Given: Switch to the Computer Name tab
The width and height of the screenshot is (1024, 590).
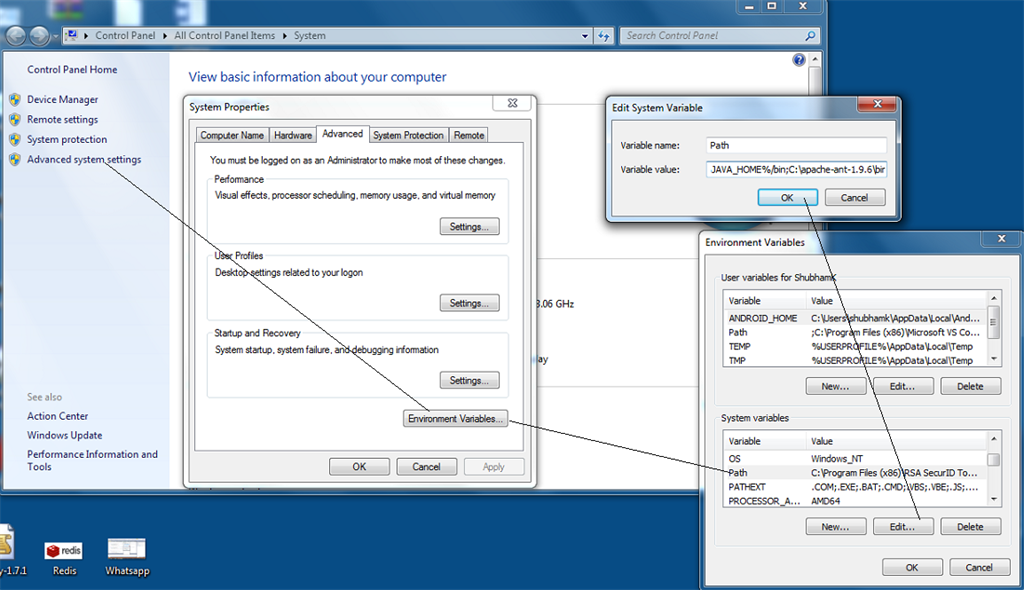Looking at the screenshot, I should click(x=232, y=135).
